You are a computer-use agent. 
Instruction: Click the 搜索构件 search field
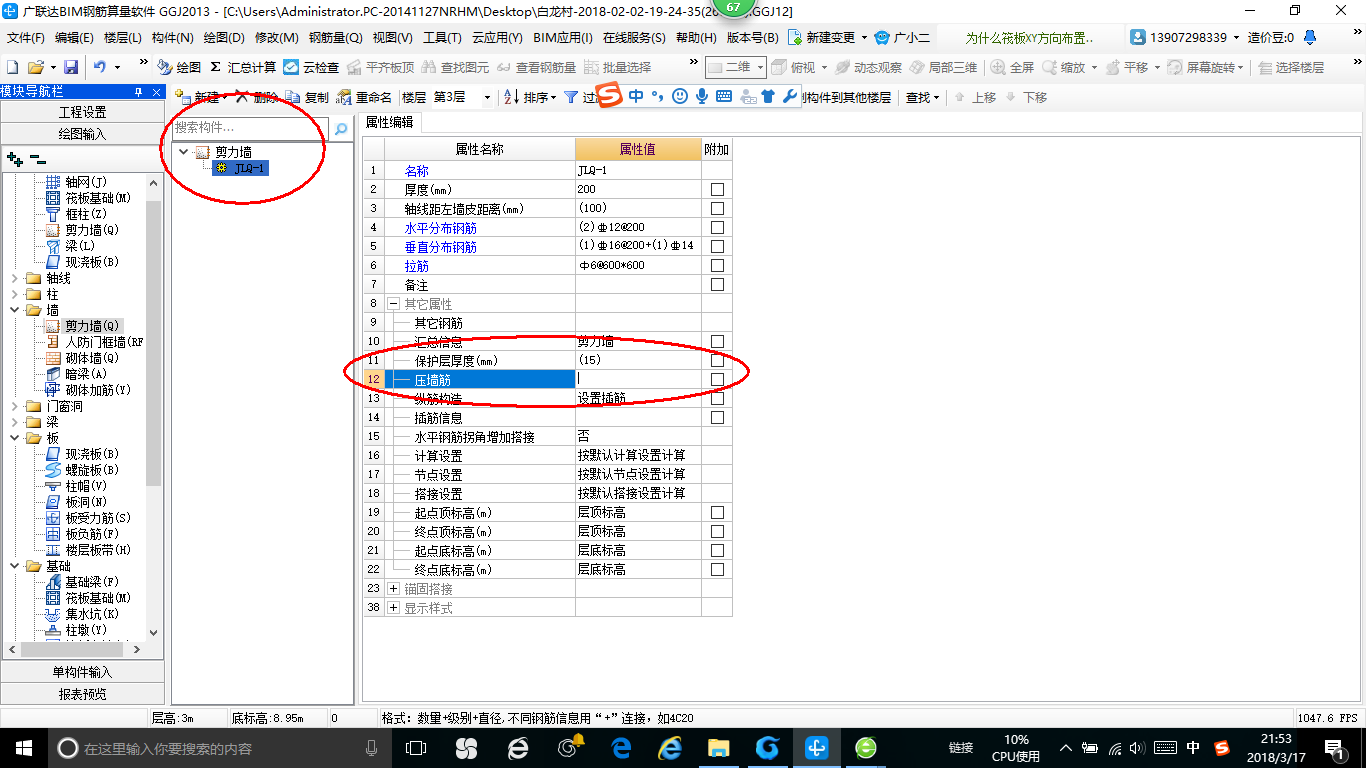point(251,129)
